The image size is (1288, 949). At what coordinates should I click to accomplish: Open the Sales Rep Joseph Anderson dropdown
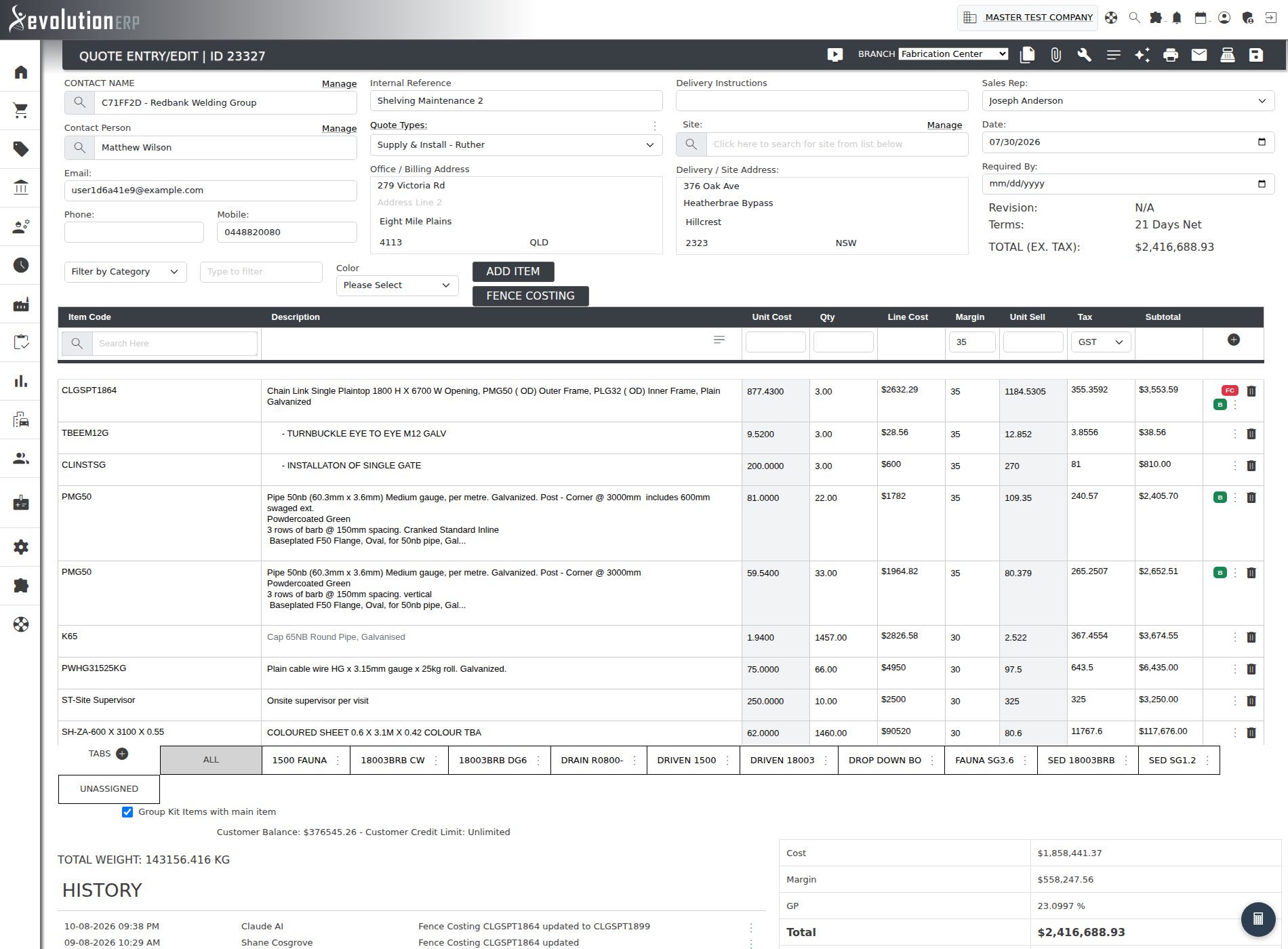pos(1128,101)
